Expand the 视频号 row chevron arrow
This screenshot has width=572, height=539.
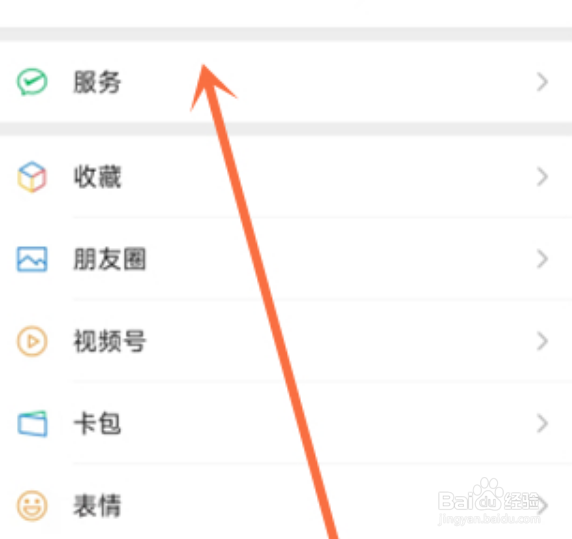tap(542, 341)
